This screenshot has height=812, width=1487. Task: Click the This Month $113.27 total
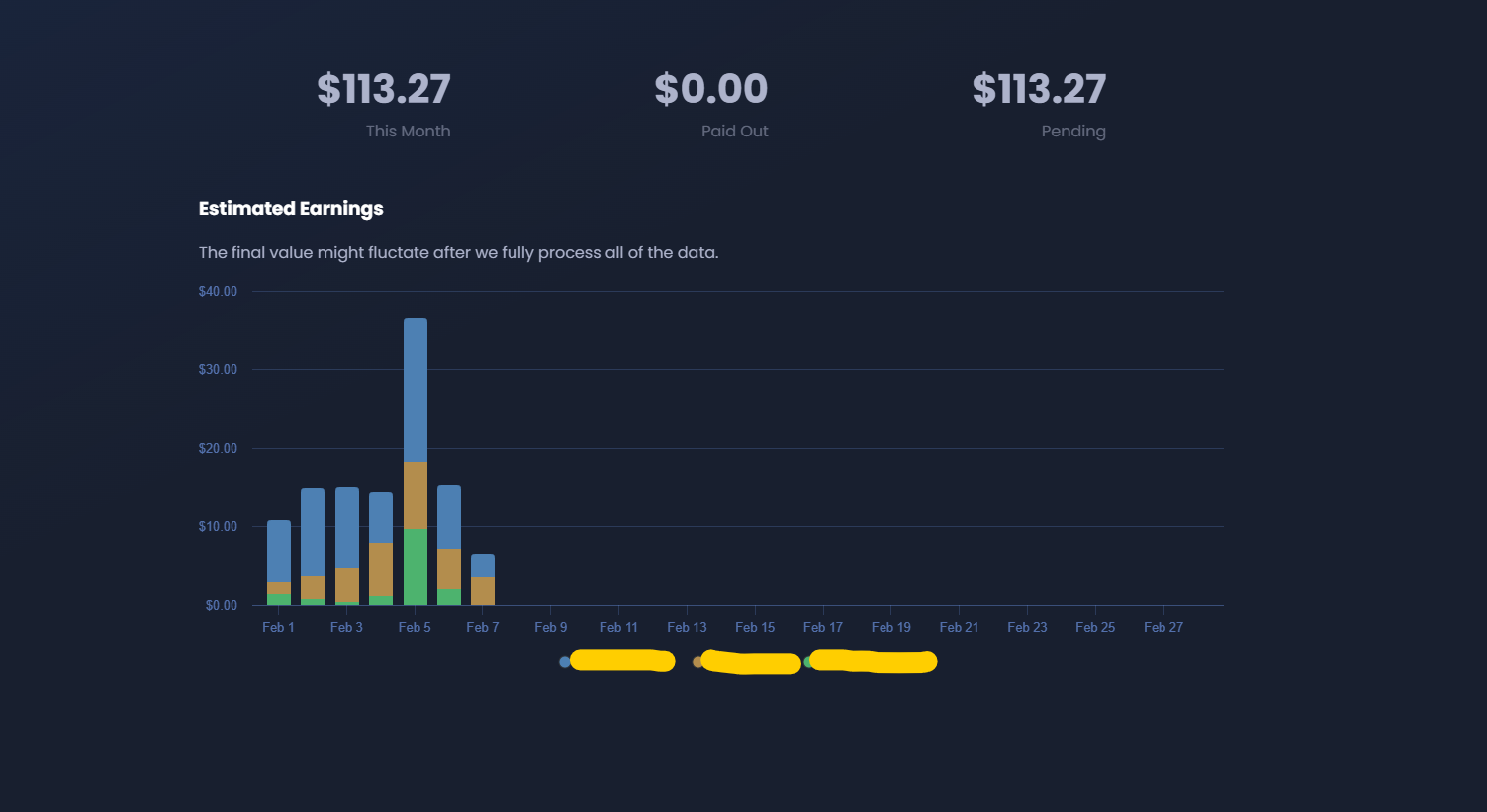point(384,89)
